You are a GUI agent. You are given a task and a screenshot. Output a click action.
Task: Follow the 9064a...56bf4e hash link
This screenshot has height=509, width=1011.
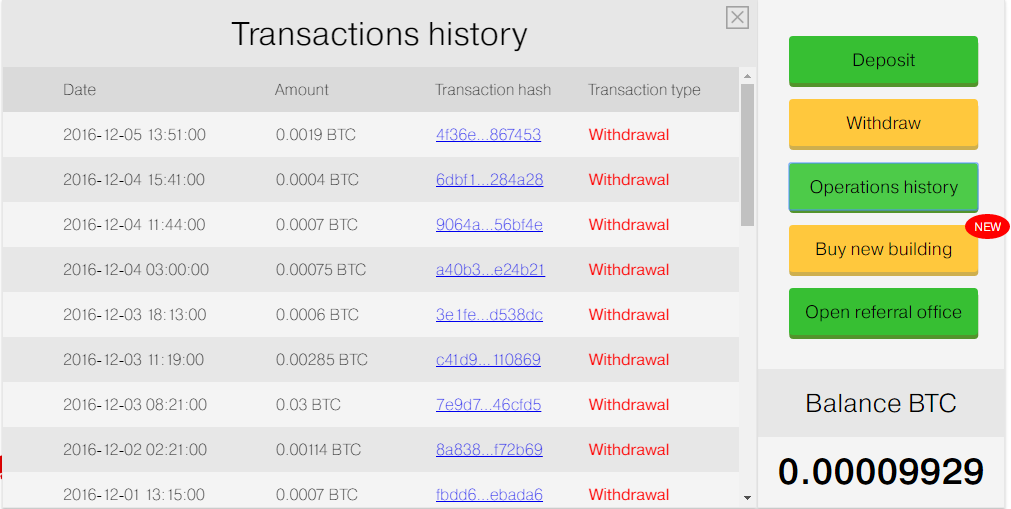pos(489,225)
